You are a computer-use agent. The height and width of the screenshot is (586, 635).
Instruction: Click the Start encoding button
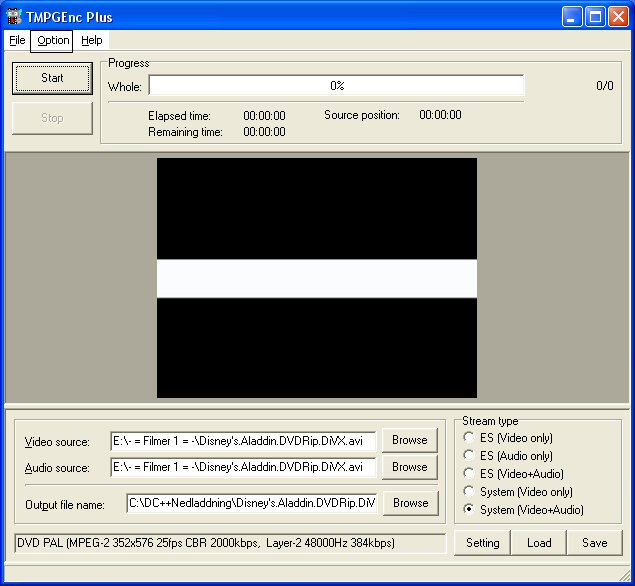(x=52, y=78)
